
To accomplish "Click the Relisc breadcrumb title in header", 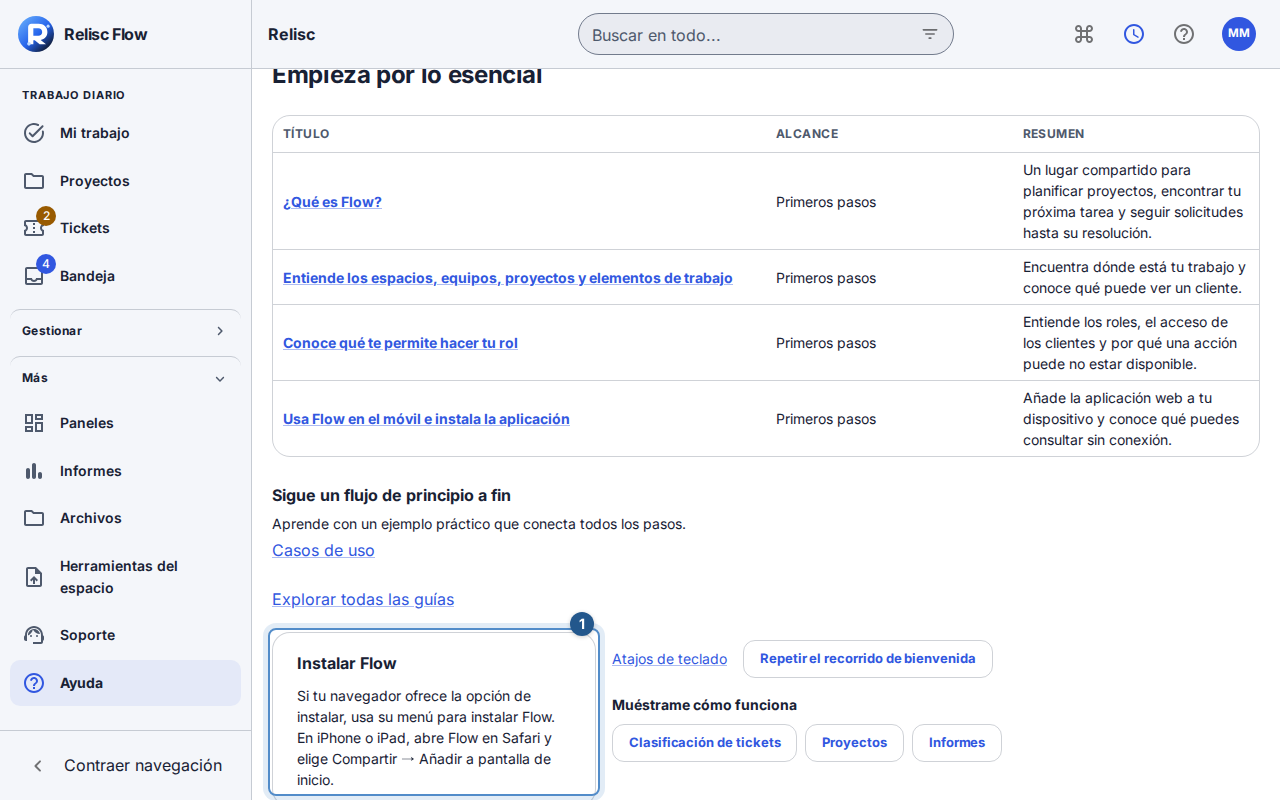I will tap(291, 34).
